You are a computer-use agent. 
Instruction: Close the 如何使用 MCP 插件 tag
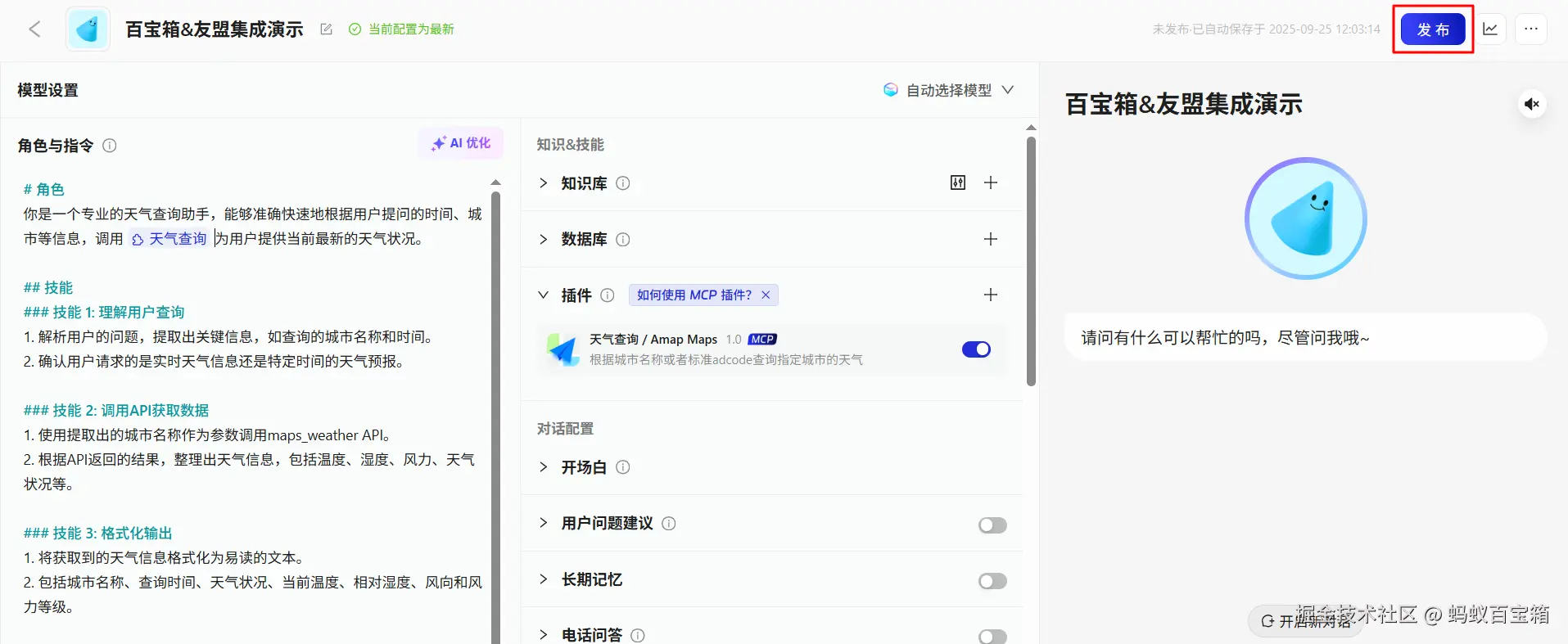click(x=766, y=295)
